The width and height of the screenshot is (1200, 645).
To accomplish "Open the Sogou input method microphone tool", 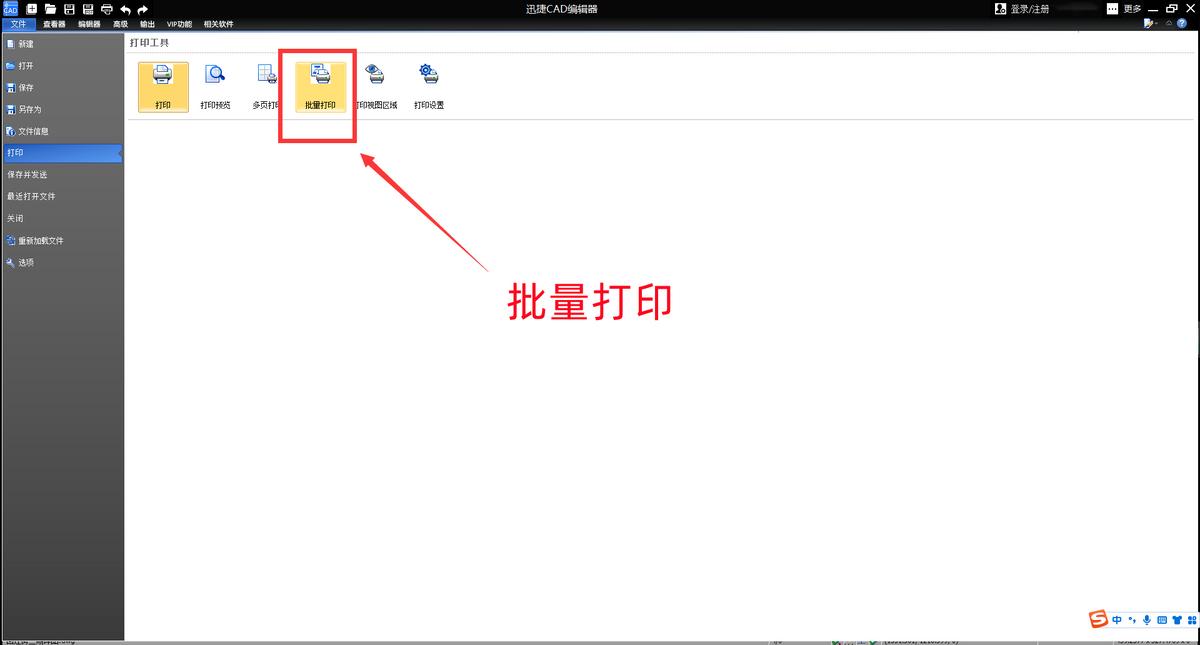I will coord(1147,620).
